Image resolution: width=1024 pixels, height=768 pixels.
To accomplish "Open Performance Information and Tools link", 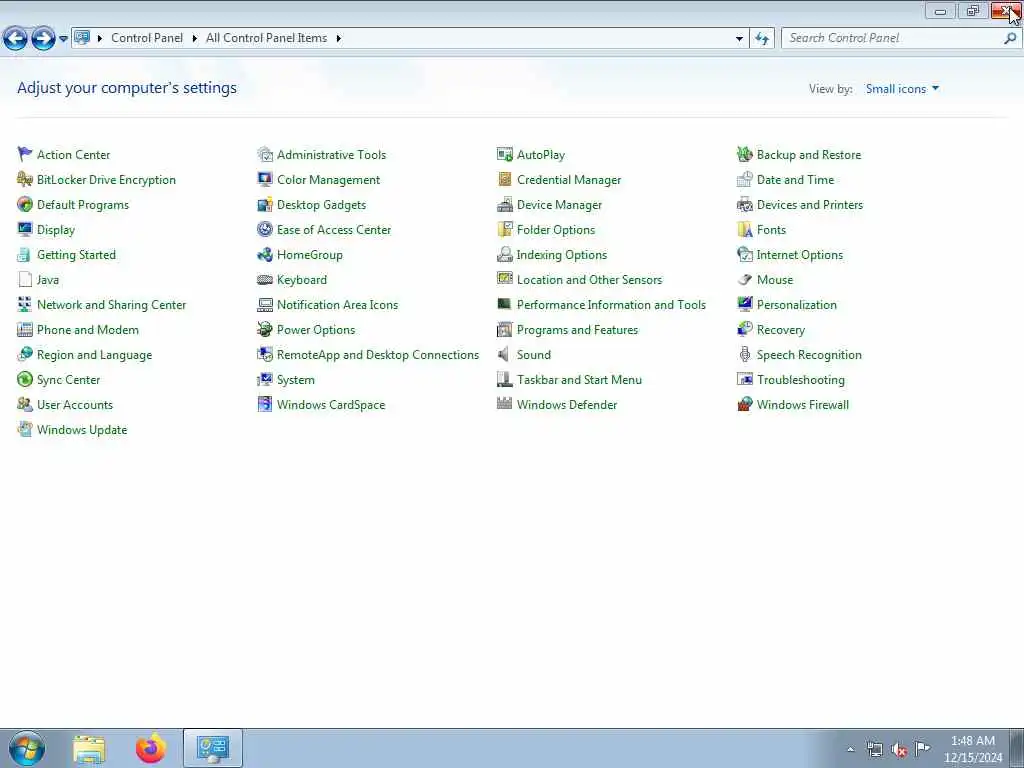I will tap(611, 304).
